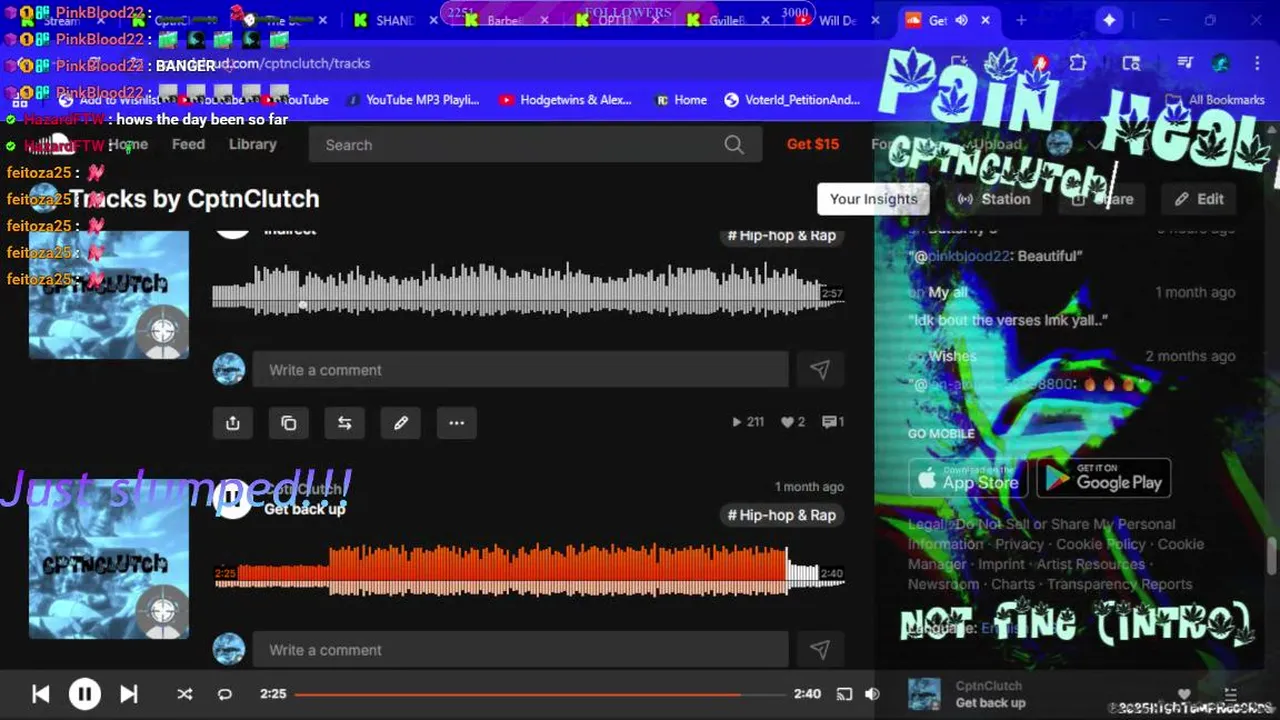Switch to the GvilleB Kick browser tab
The width and height of the screenshot is (1280, 720).
(x=726, y=20)
